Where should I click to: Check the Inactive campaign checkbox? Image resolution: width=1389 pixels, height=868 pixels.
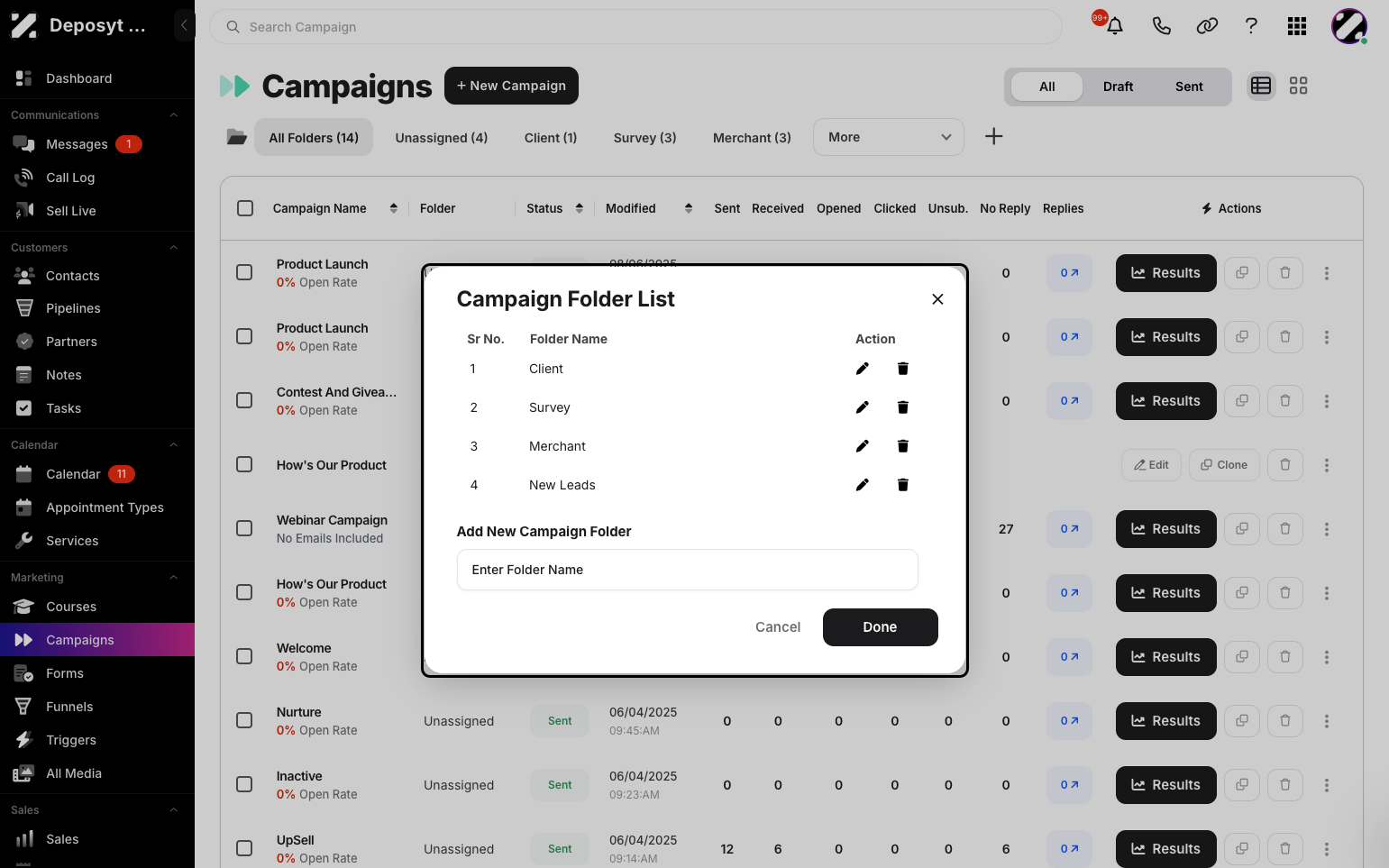[244, 784]
